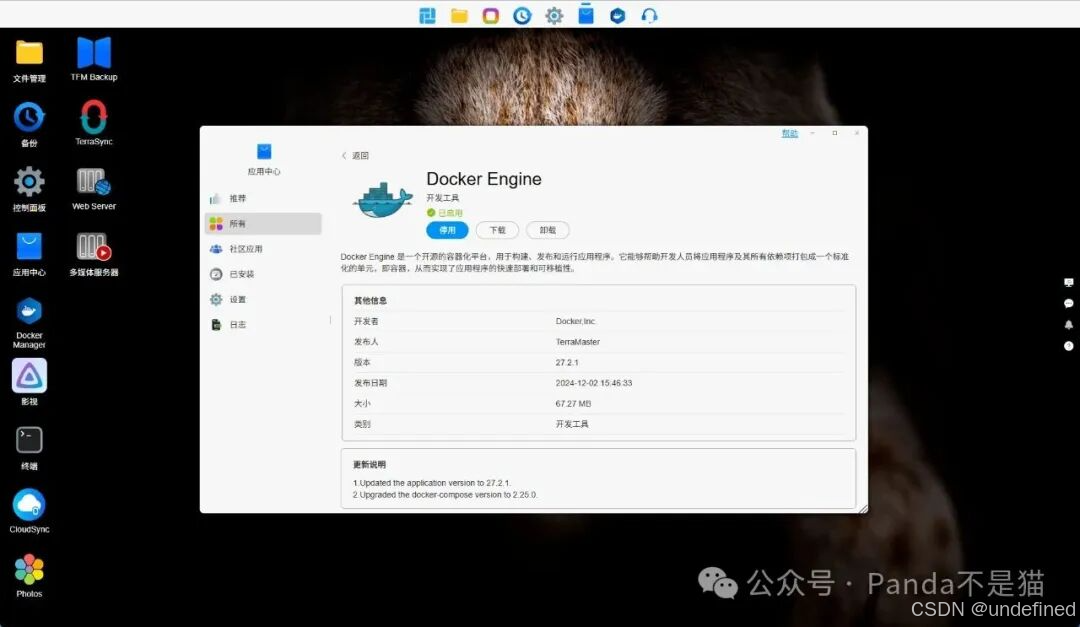Click the size value 67.27 MB

click(573, 404)
